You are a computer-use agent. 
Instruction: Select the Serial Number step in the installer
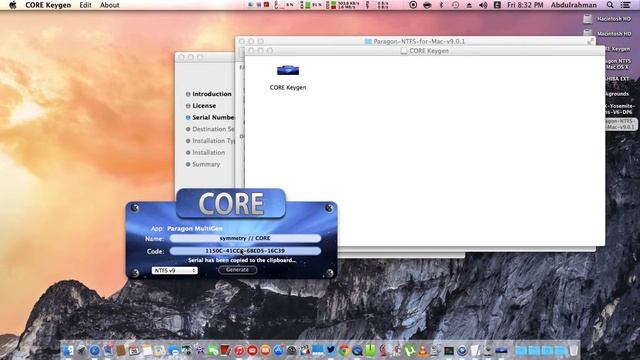coord(213,117)
